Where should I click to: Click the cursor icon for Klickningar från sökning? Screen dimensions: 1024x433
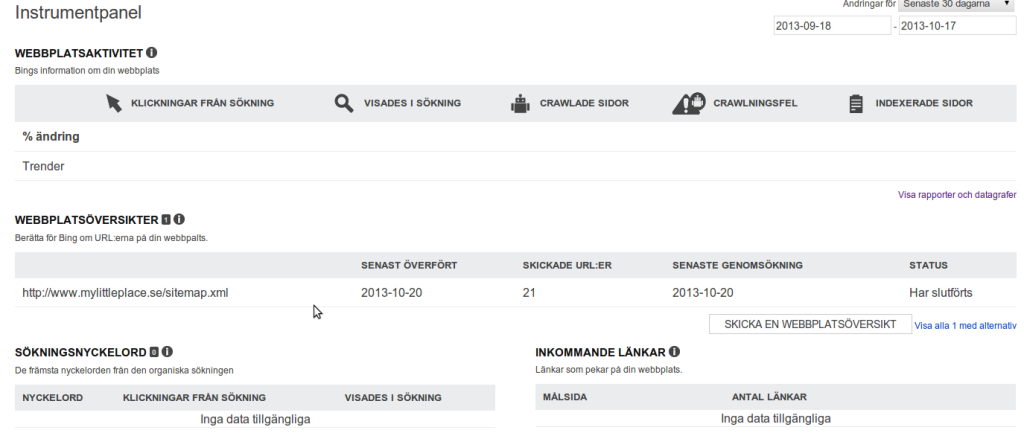tap(114, 103)
